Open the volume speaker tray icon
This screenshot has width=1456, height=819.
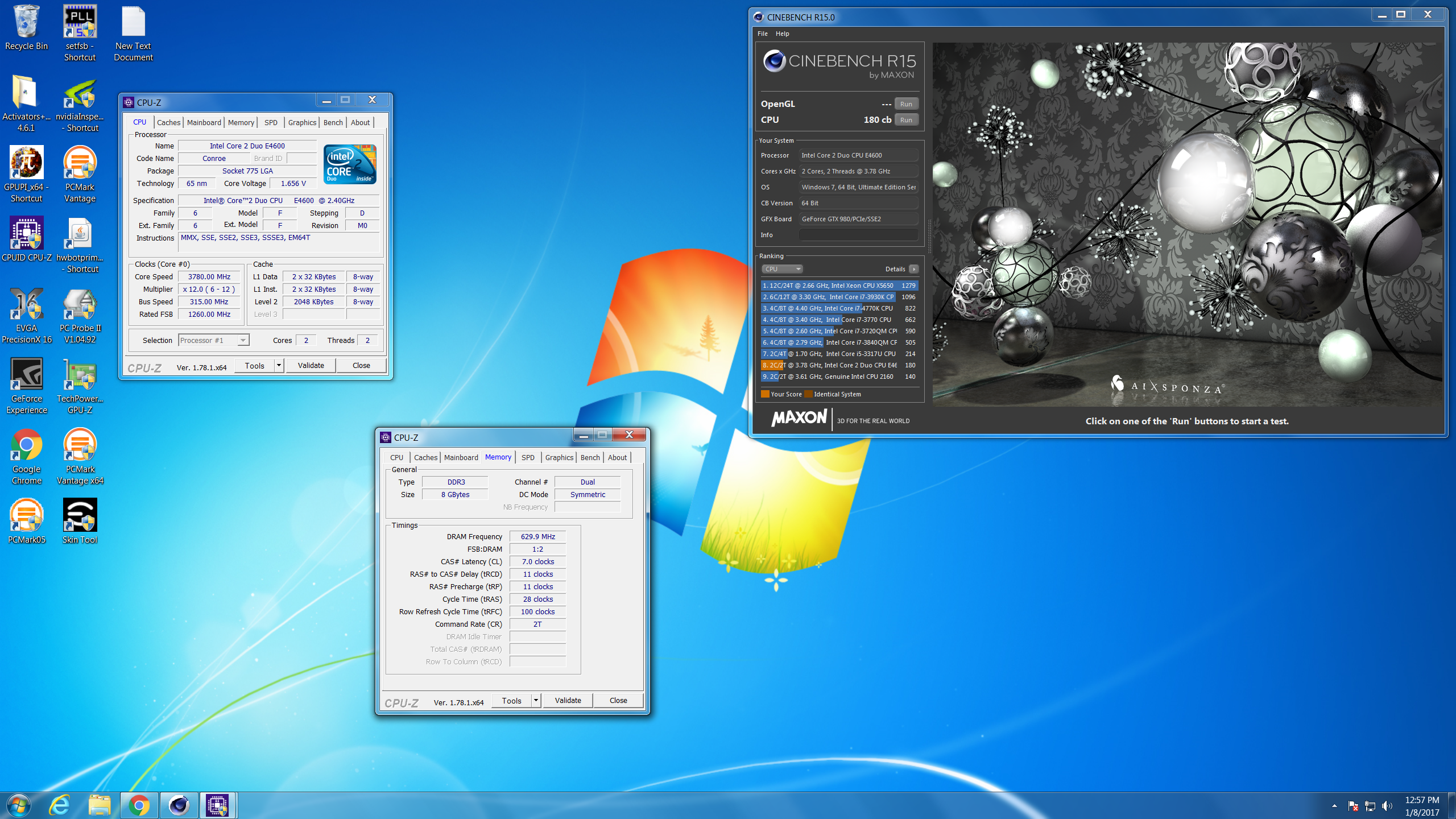coord(1387,806)
